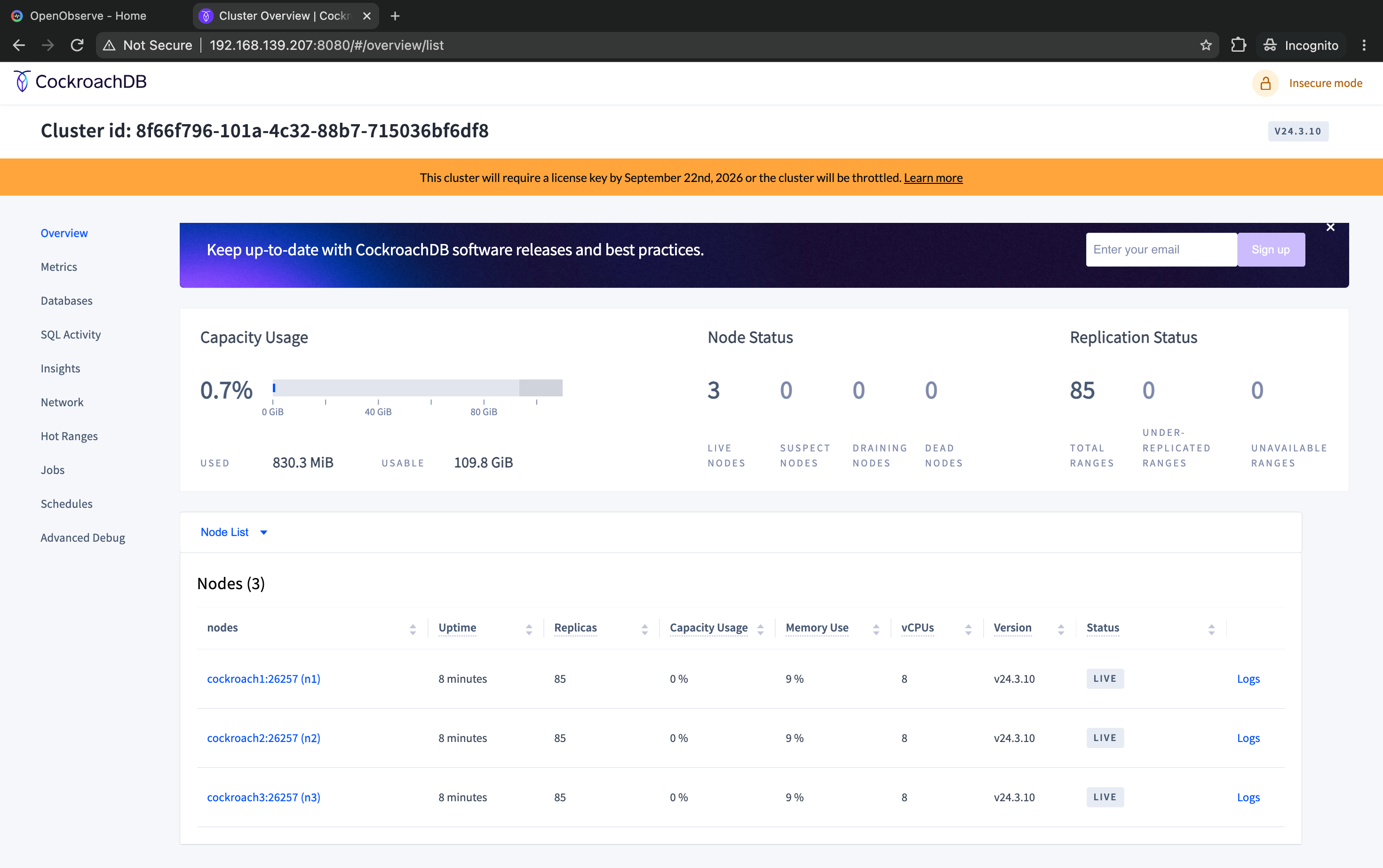
Task: Open the Metrics sidebar page
Action: [59, 267]
